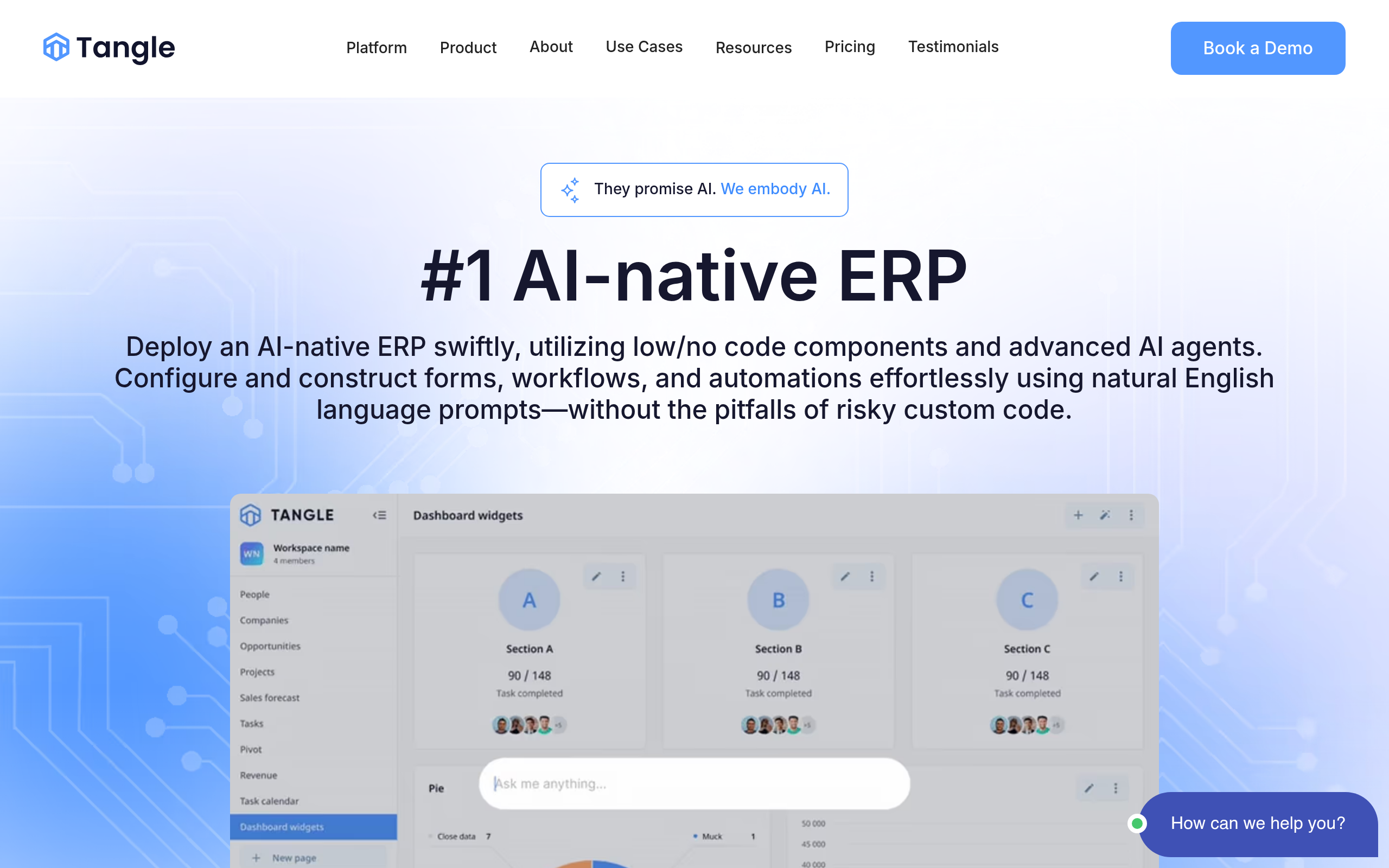Open Revenue in the sidebar

tap(258, 775)
